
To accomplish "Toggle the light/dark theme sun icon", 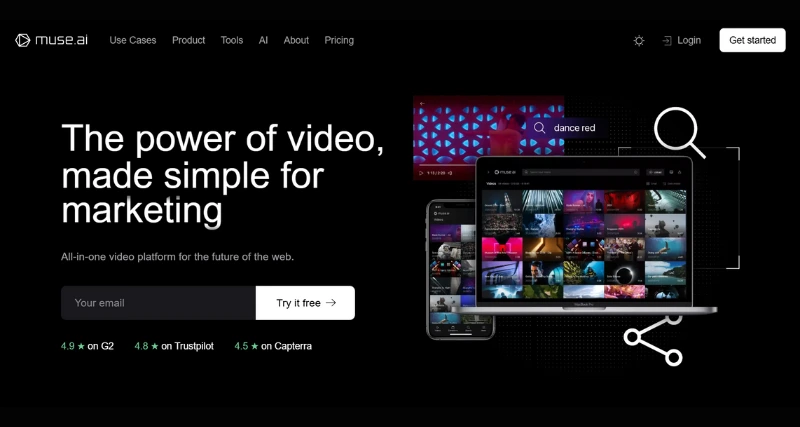I will [x=639, y=41].
